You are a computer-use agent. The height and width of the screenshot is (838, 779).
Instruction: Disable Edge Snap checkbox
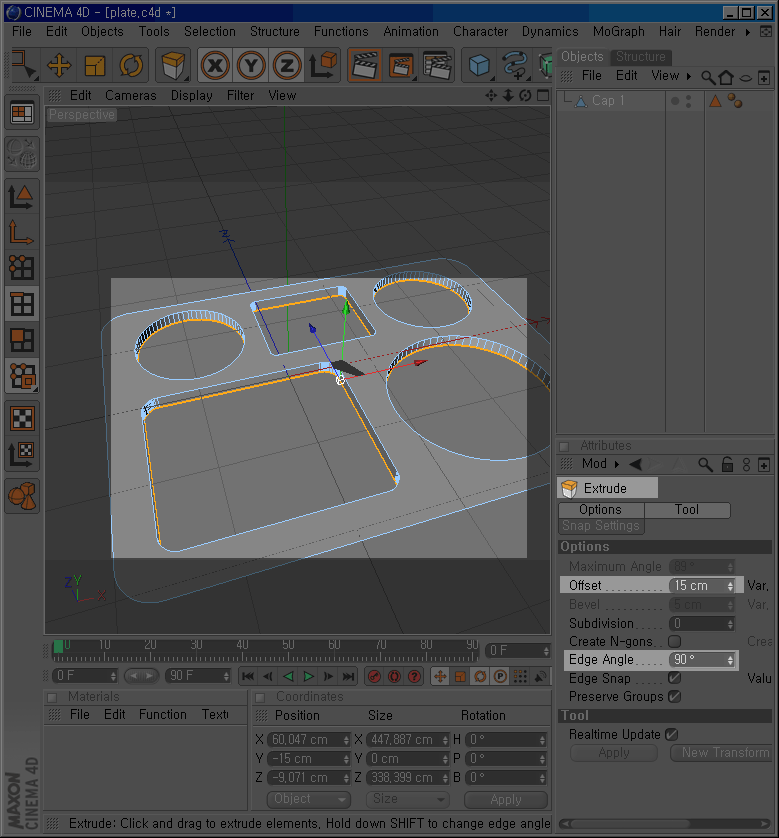click(674, 678)
